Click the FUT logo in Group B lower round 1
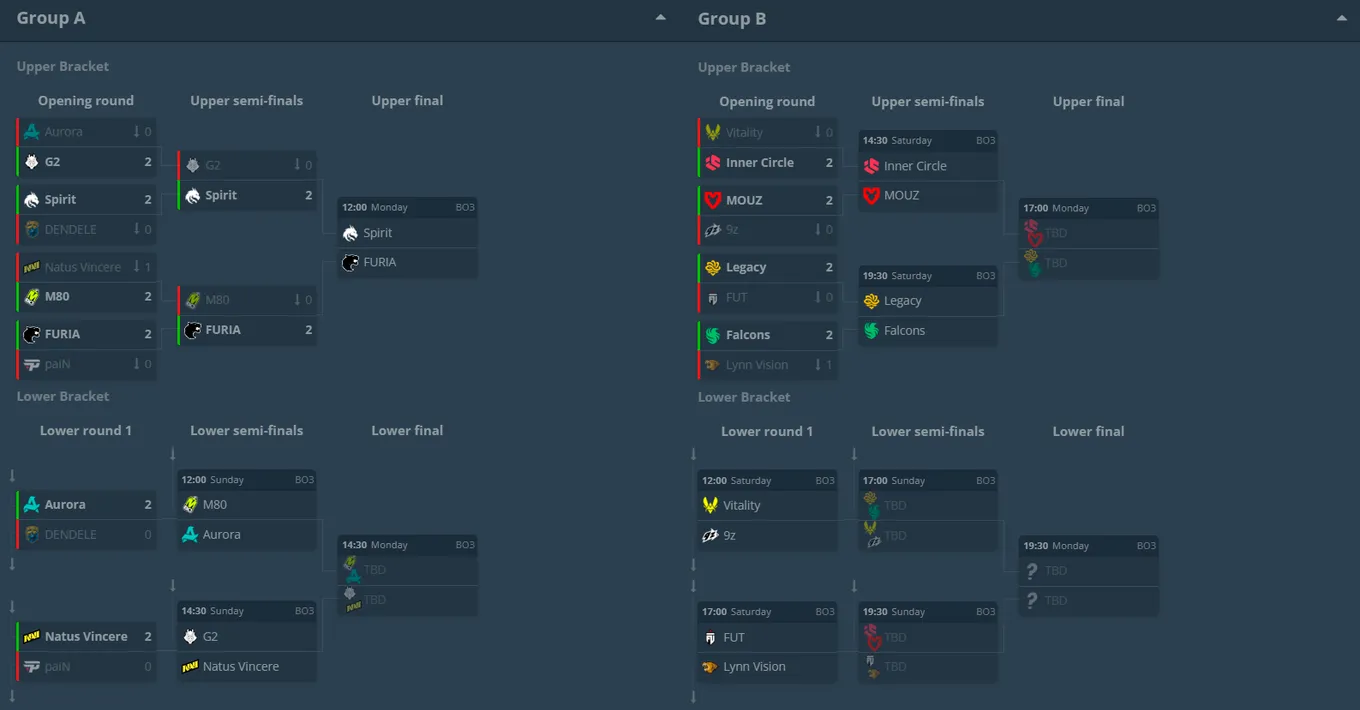 coord(710,637)
